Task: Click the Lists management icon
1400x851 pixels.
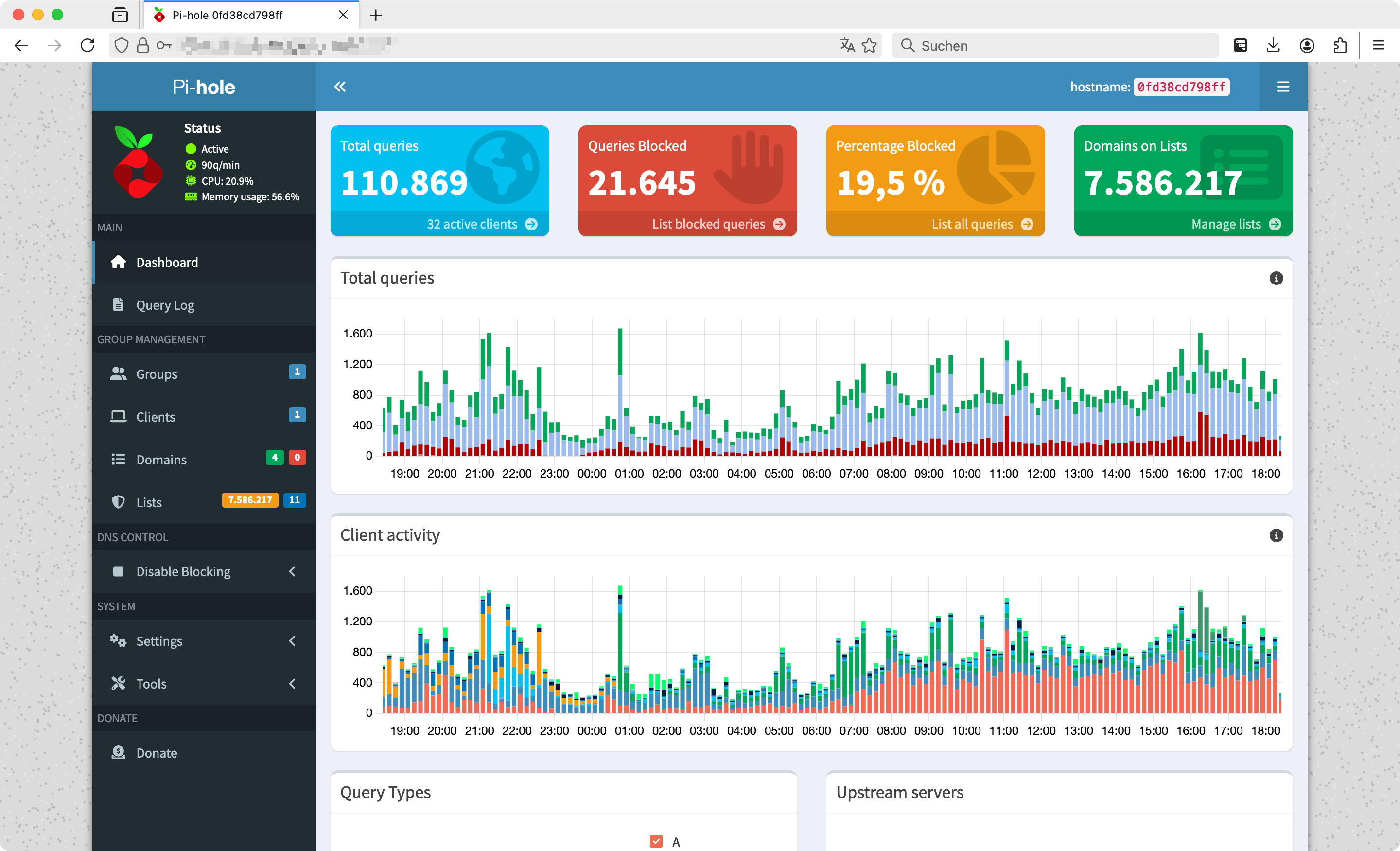Action: pos(117,502)
